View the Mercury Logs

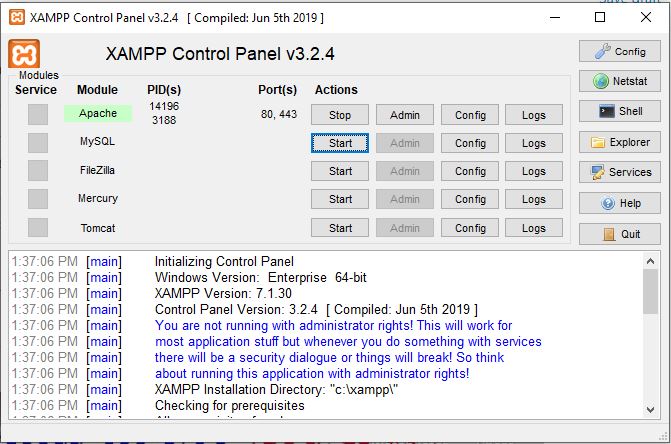534,199
